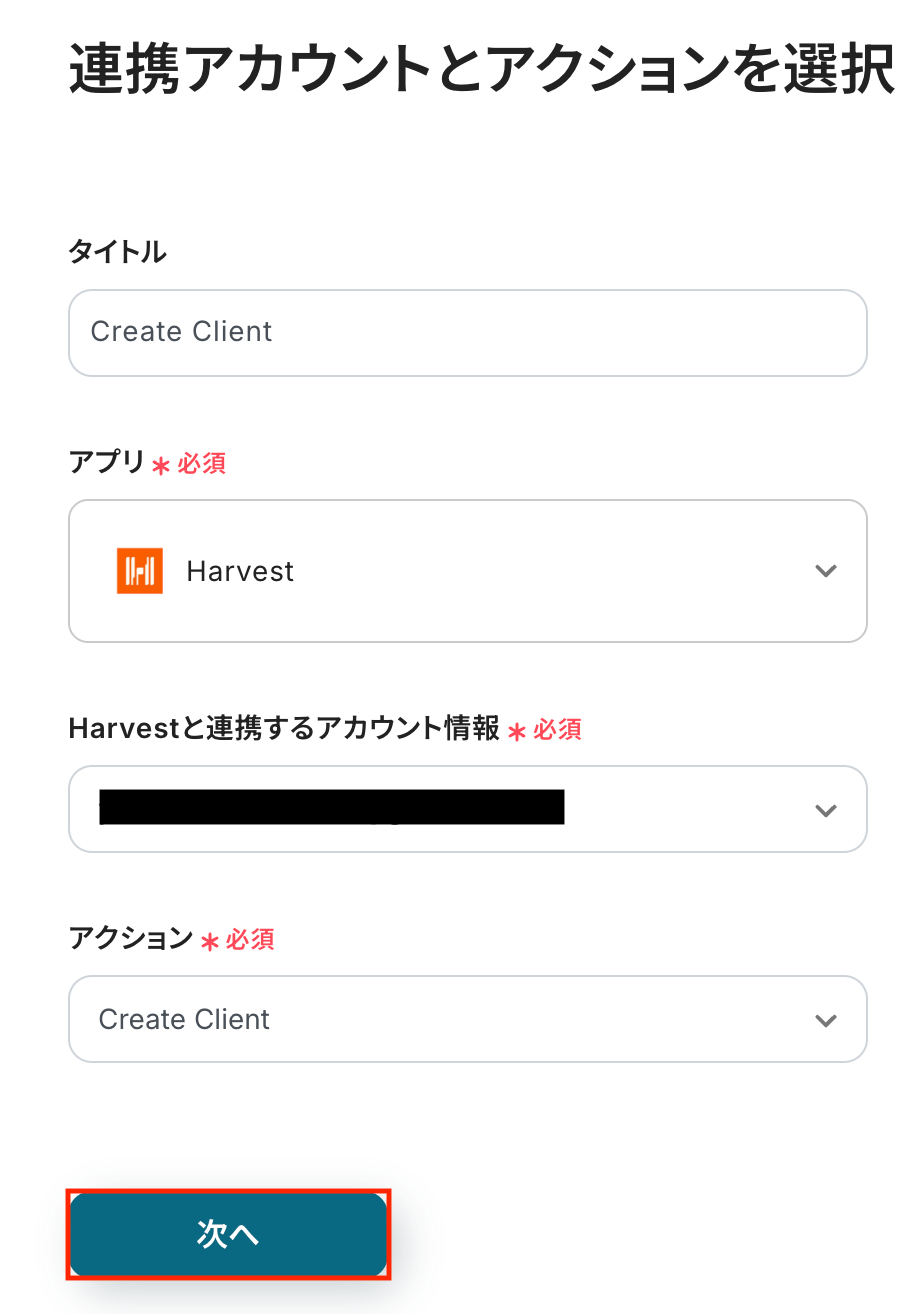
Task: Click the アクション field label
Action: (130, 938)
